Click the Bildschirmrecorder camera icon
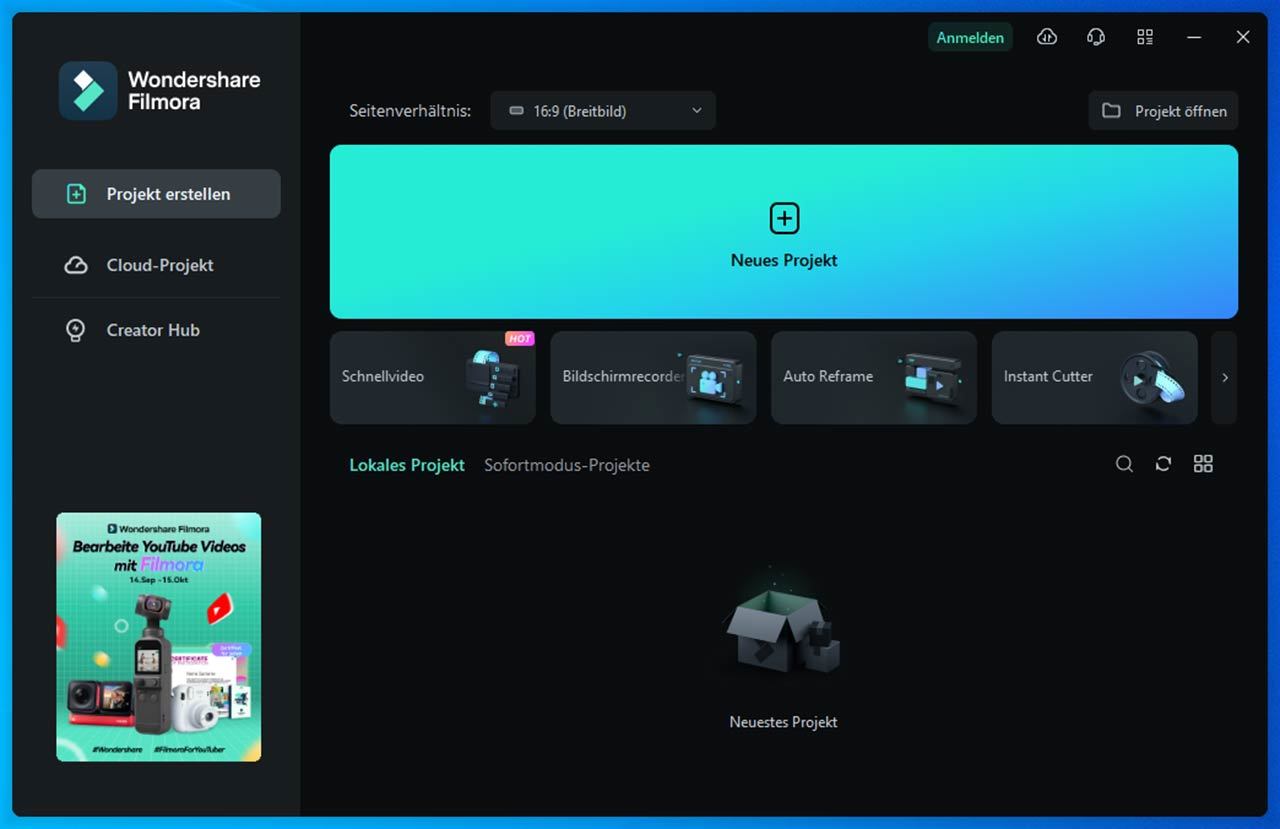 714,380
